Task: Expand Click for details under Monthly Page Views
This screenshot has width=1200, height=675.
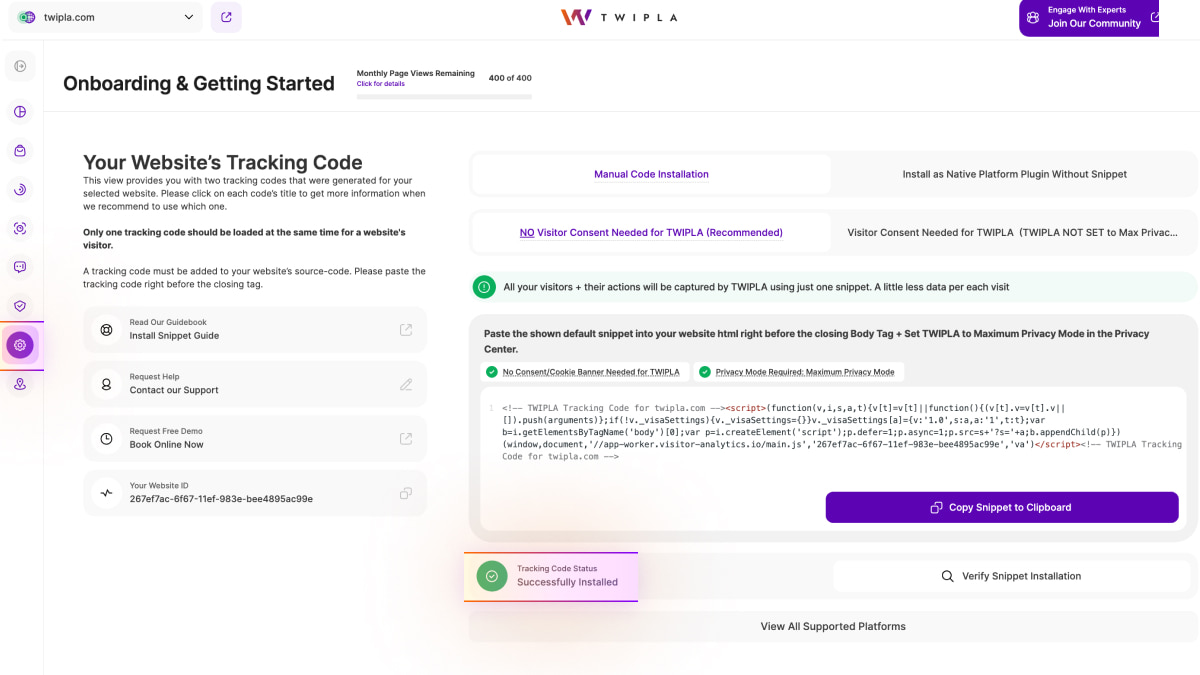Action: pyautogui.click(x=380, y=84)
